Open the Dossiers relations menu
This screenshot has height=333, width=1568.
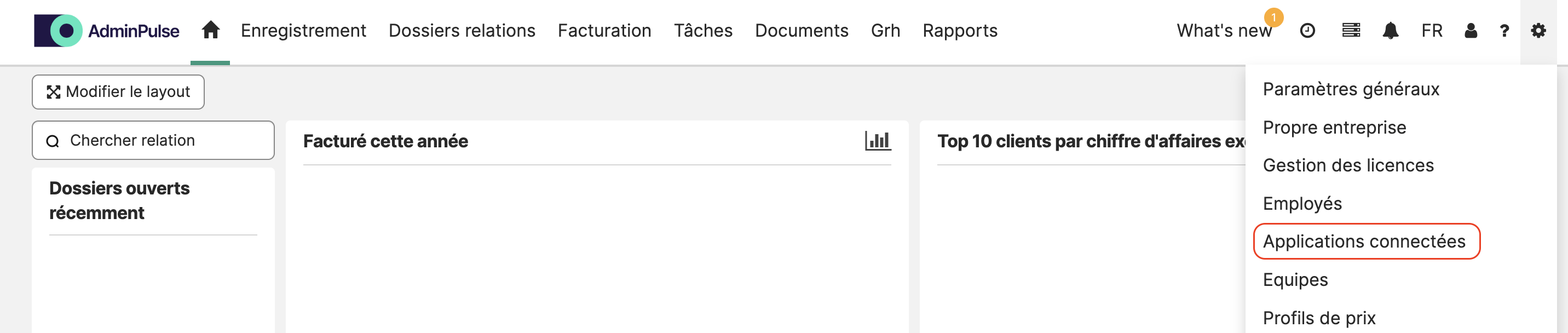[x=462, y=31]
